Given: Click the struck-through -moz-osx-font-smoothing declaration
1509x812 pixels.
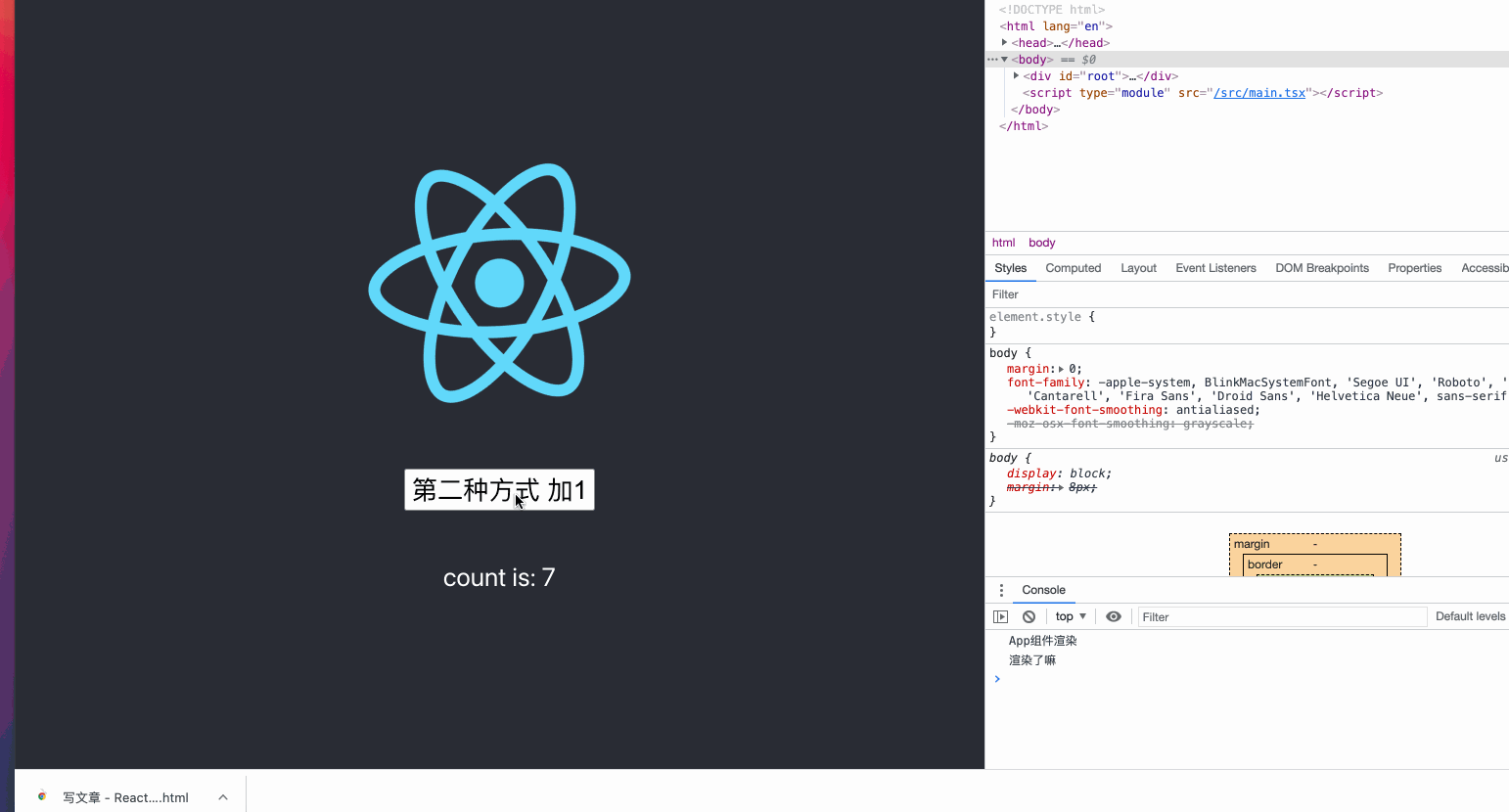Looking at the screenshot, I should click(1130, 424).
